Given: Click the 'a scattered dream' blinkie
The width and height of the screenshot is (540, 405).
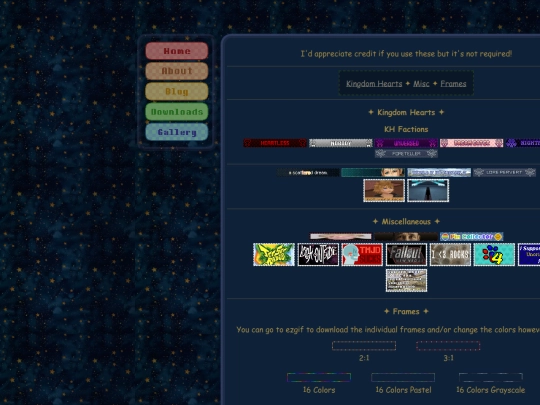Looking at the screenshot, I should pyautogui.click(x=308, y=173).
